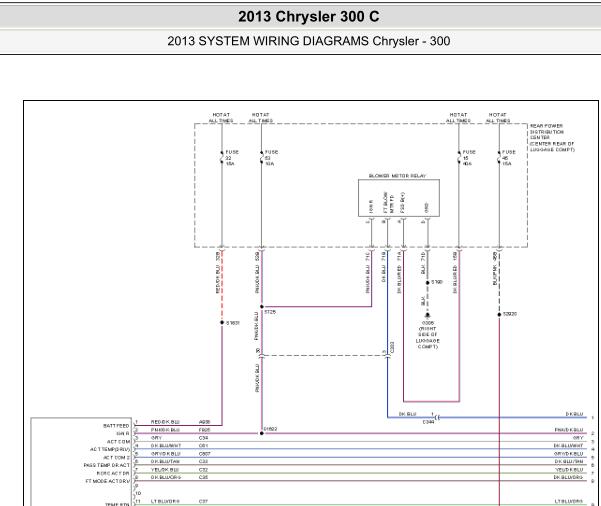This screenshot has height=506, width=601.
Task: Click HOT AT ALL TIMES above fuse 15
Action: pos(458,118)
